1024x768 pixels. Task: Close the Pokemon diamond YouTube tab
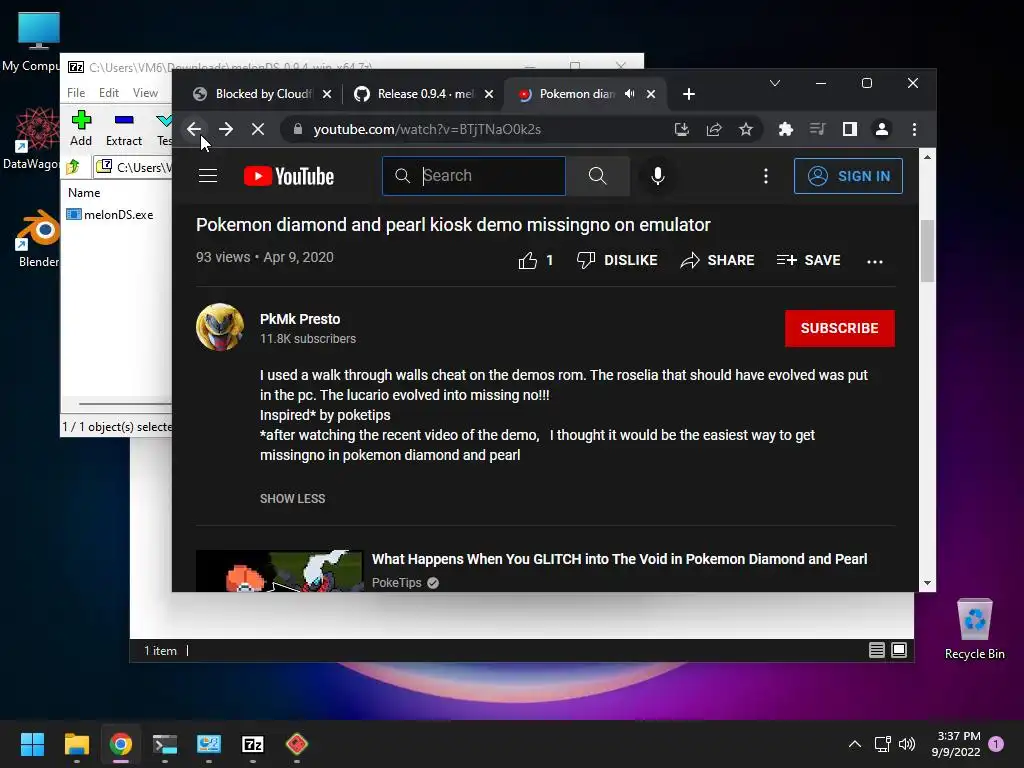[651, 94]
